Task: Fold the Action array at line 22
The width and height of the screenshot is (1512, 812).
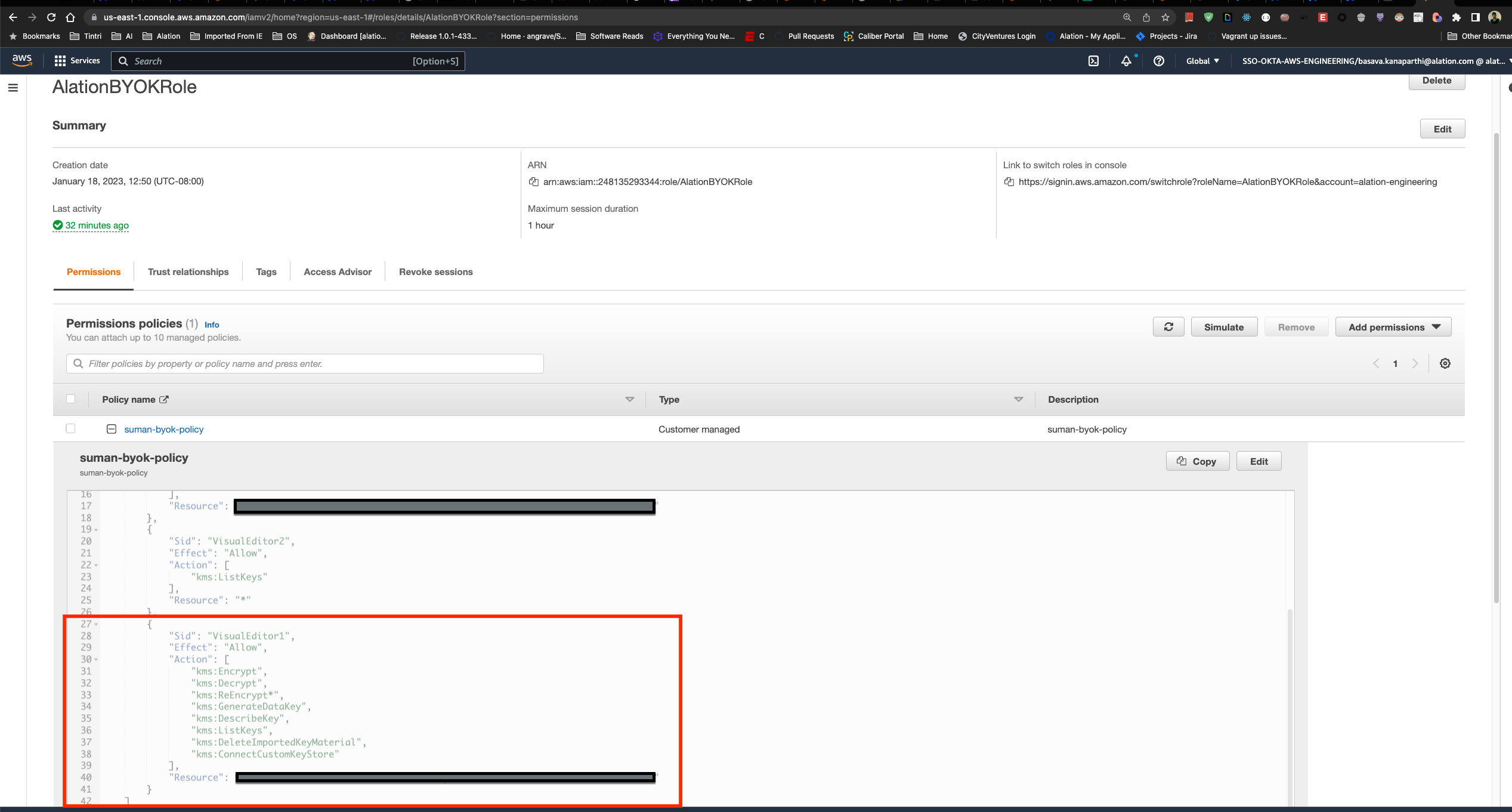Action: click(x=96, y=565)
